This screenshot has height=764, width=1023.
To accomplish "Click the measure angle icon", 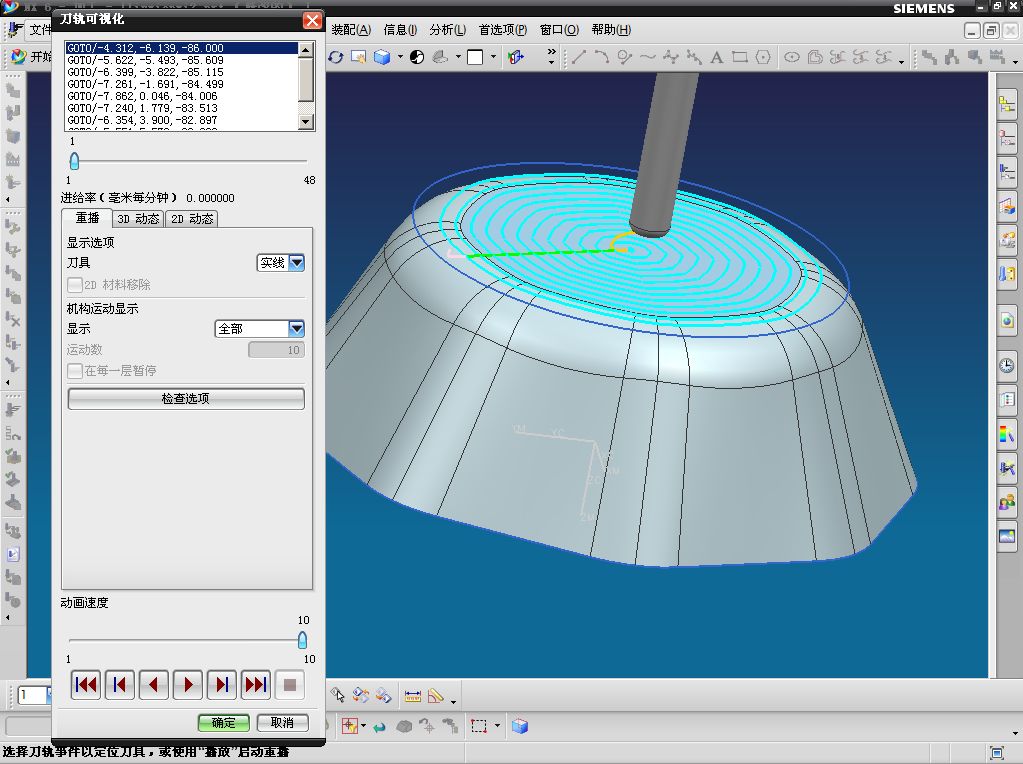I will pos(436,696).
